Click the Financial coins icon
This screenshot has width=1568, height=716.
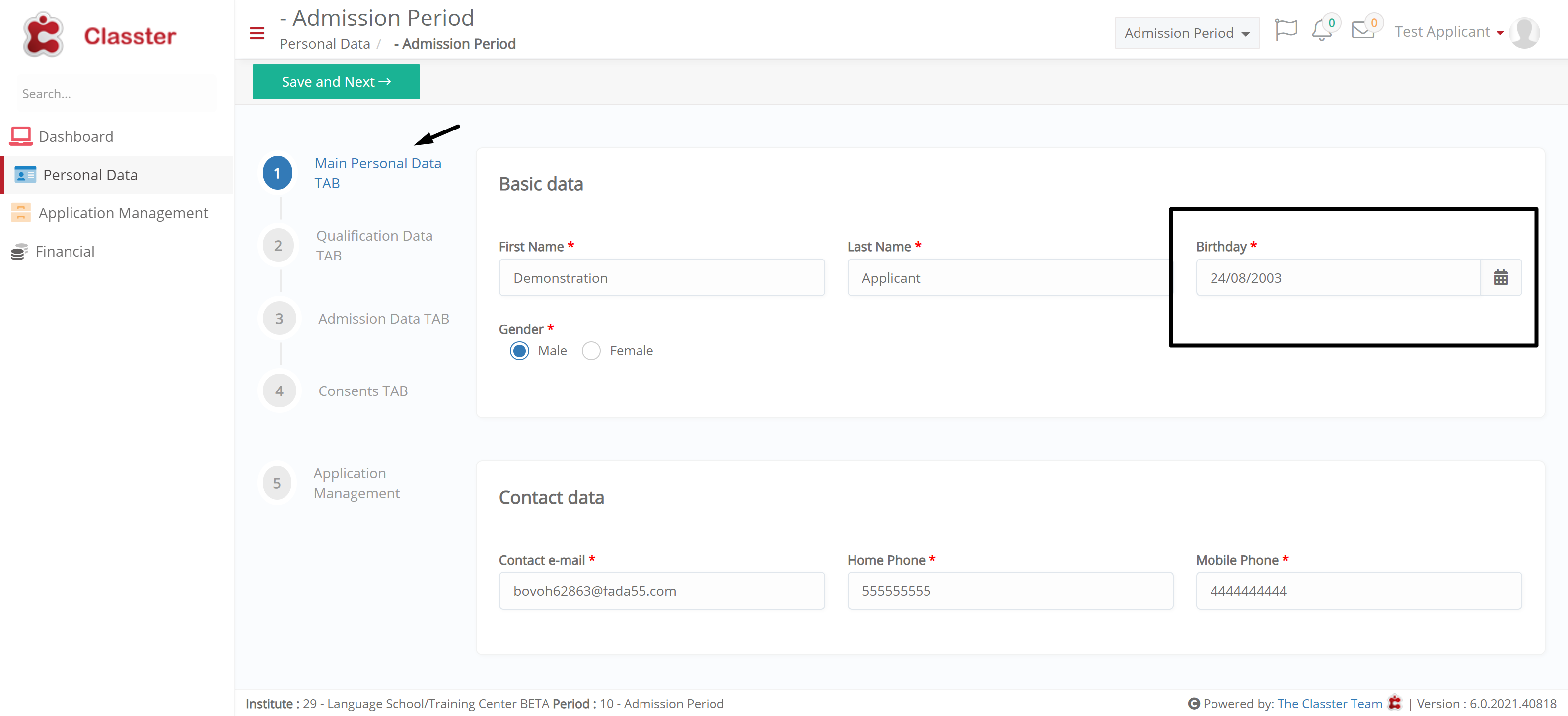tap(19, 251)
